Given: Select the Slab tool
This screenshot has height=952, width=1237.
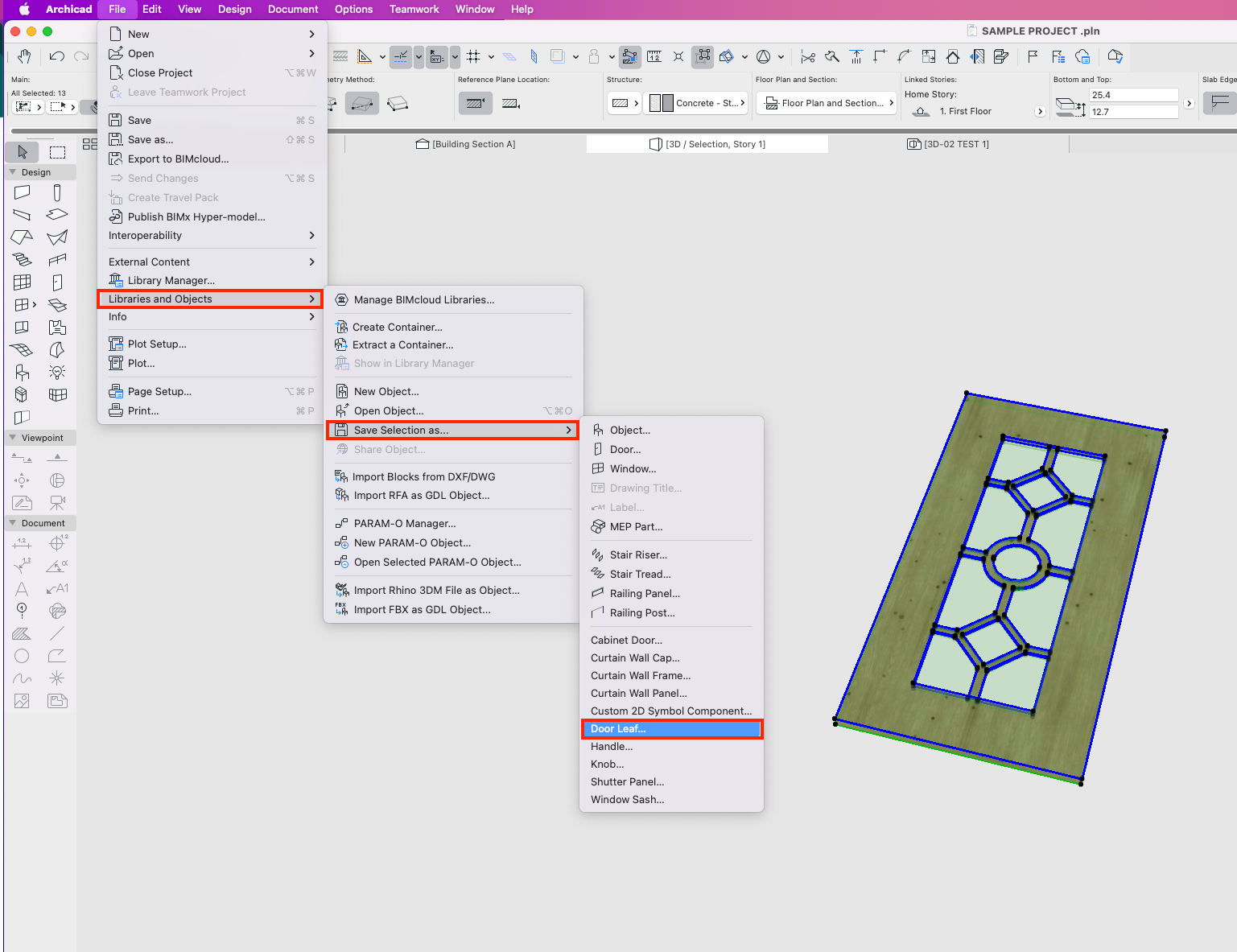Looking at the screenshot, I should [x=57, y=215].
